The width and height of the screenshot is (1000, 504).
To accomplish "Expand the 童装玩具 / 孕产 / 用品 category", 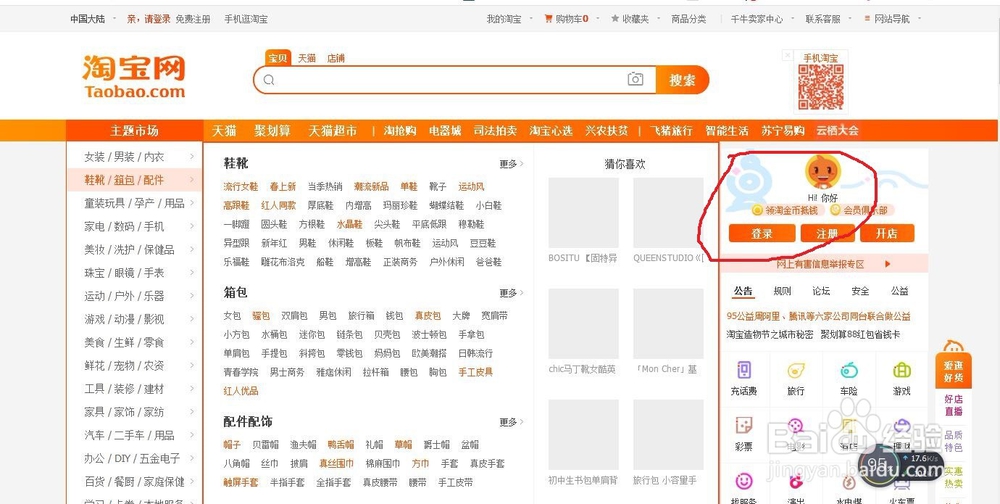I will tap(134, 203).
